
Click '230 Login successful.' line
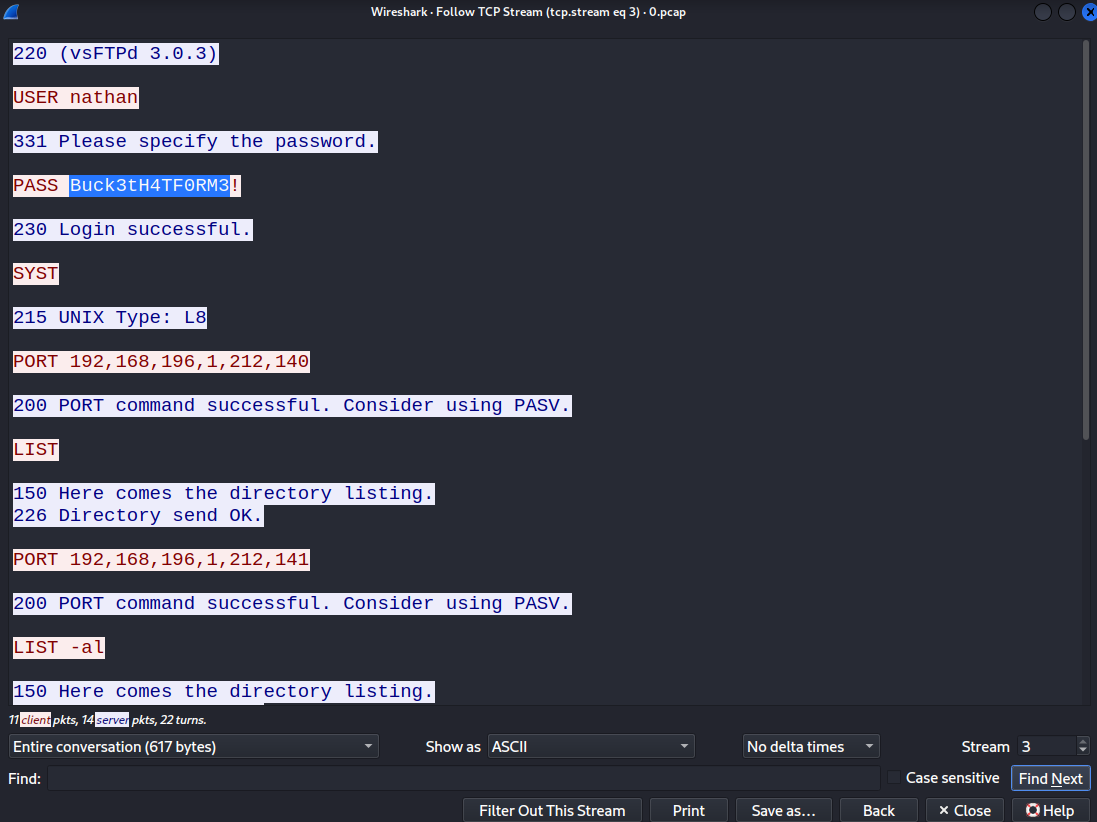132,229
